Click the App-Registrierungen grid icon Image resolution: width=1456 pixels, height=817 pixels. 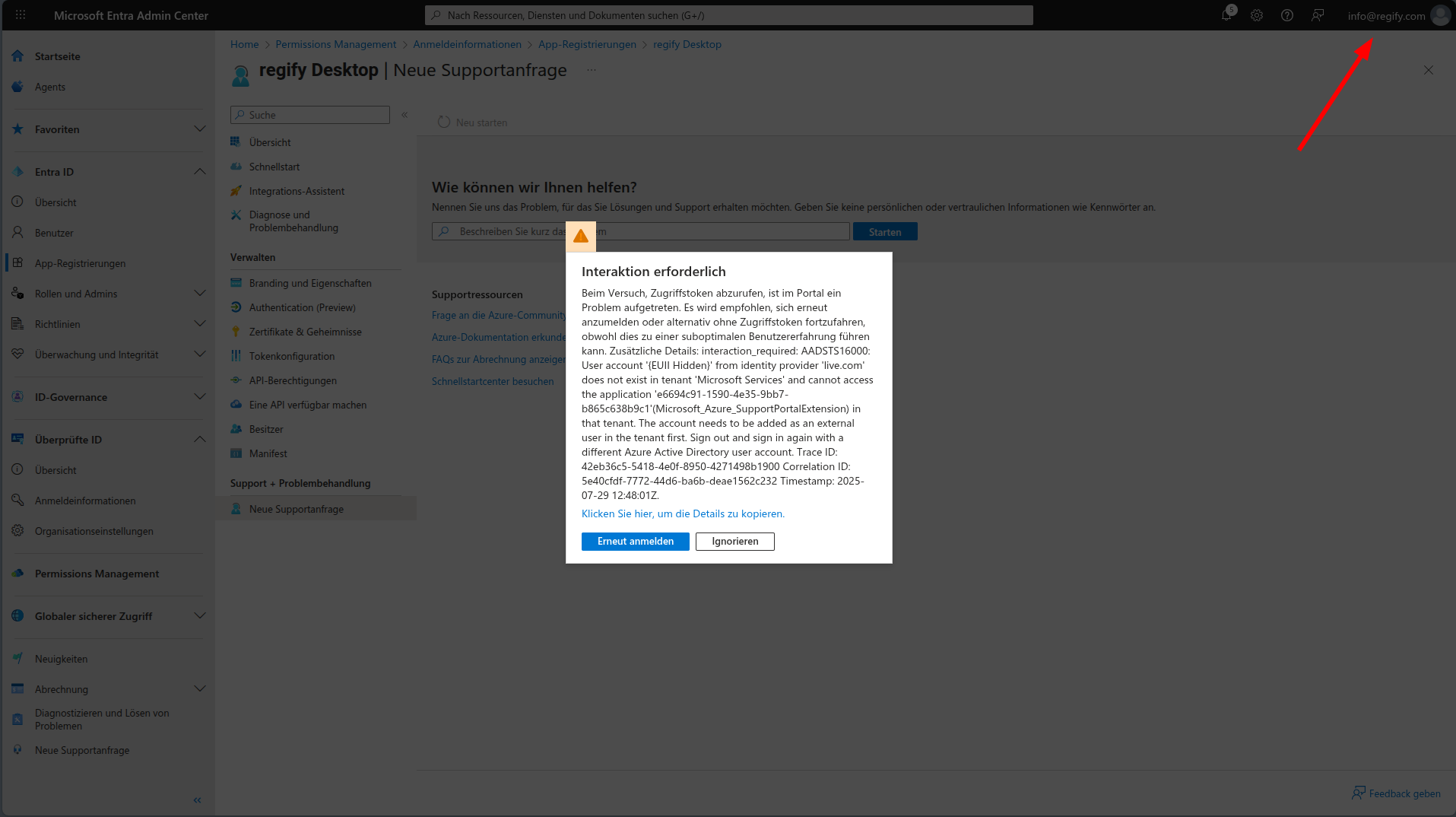point(17,263)
